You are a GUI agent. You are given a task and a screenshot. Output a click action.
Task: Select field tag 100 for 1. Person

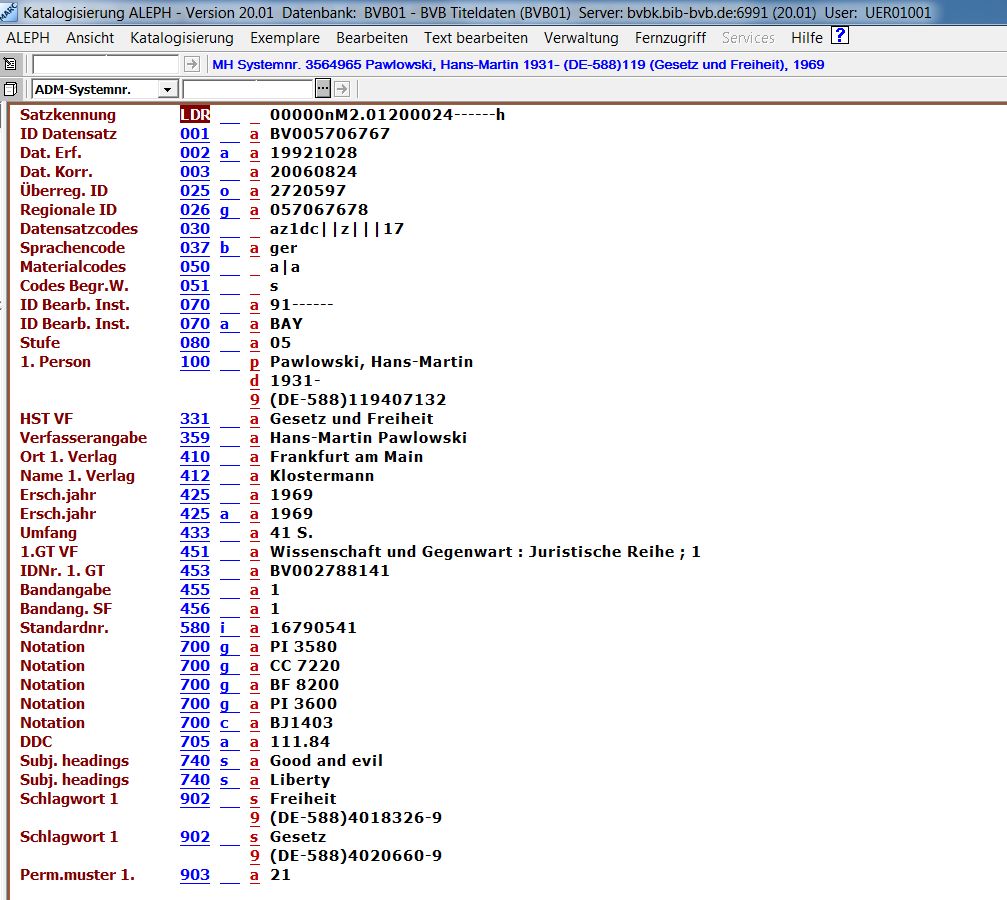195,362
